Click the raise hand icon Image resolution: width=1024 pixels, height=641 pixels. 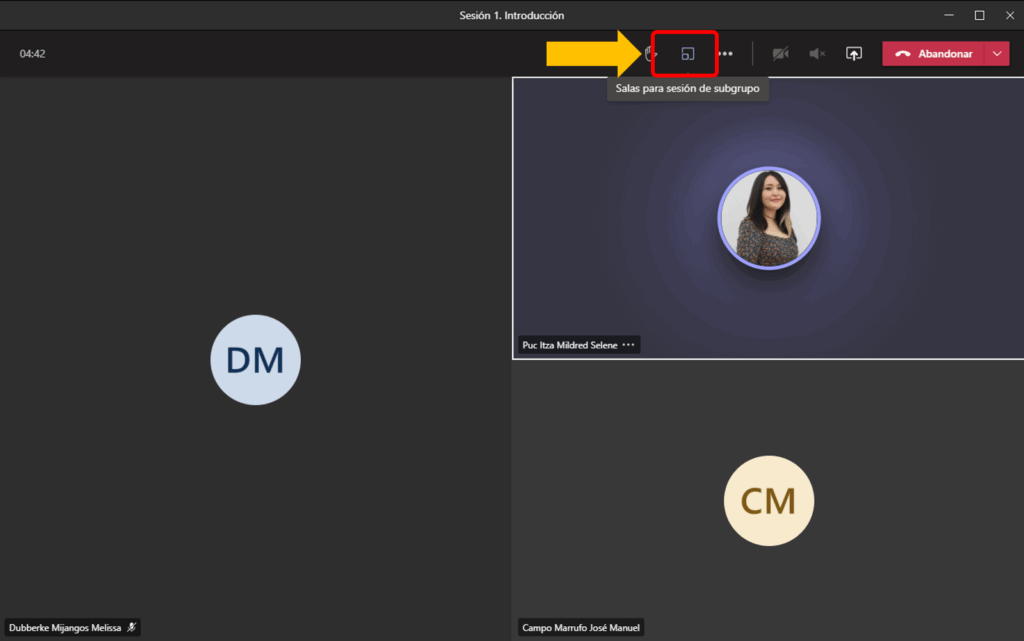(x=651, y=54)
